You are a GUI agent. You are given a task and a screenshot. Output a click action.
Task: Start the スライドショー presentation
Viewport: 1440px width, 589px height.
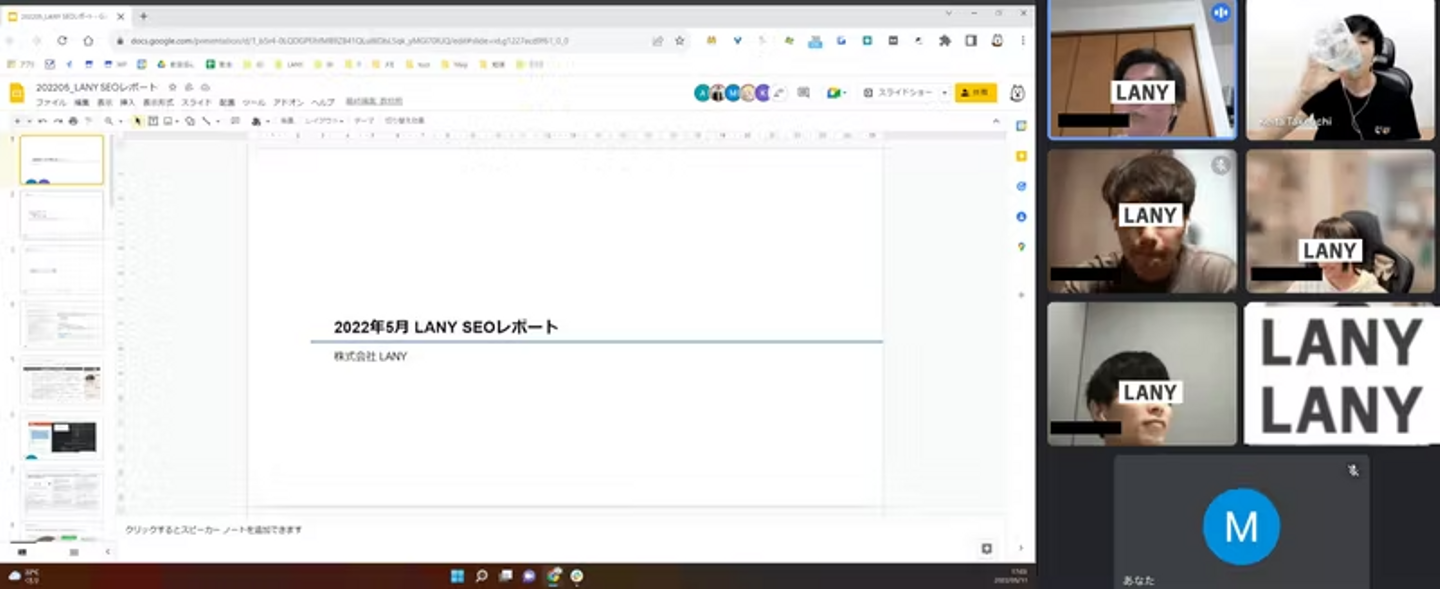(x=899, y=93)
